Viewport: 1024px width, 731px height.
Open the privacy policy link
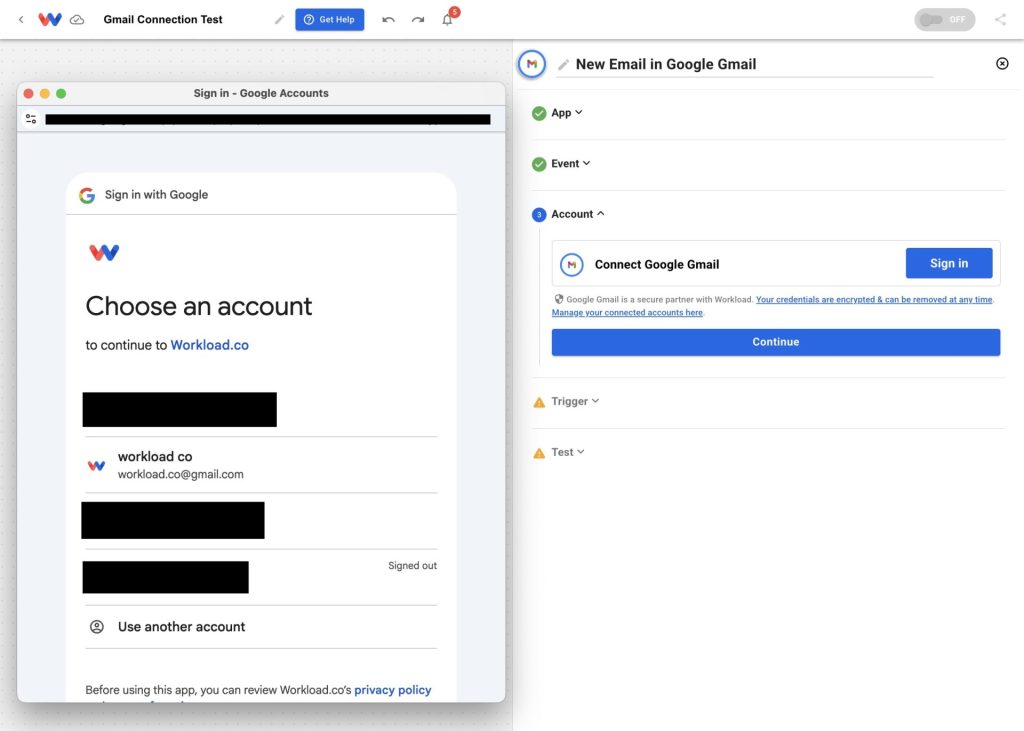392,690
